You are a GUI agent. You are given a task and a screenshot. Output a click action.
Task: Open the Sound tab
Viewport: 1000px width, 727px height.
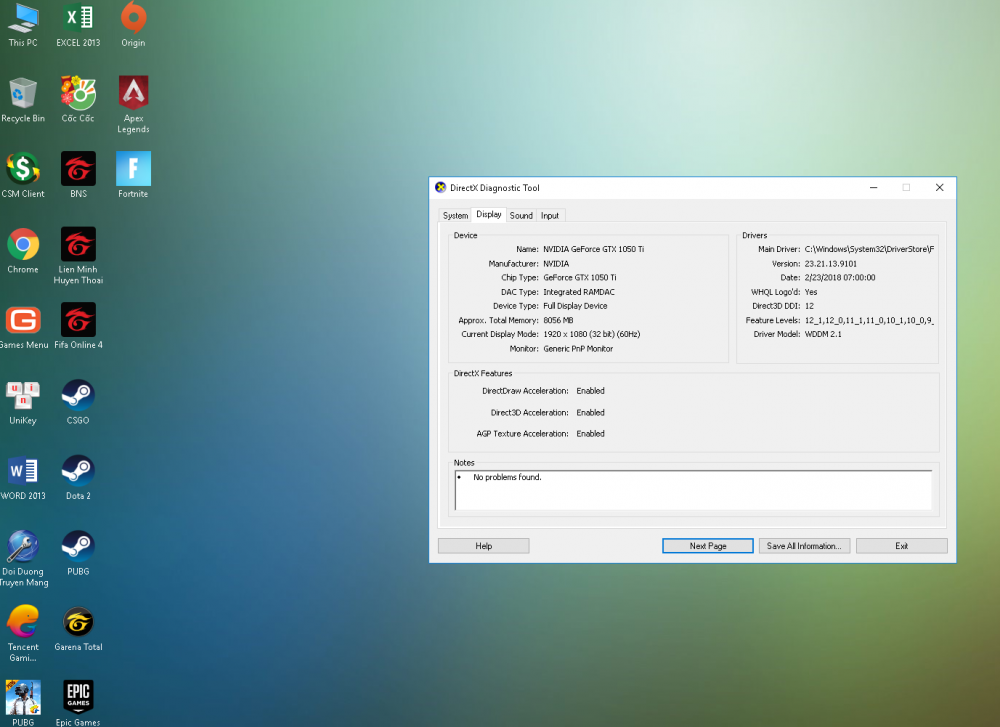tap(521, 215)
